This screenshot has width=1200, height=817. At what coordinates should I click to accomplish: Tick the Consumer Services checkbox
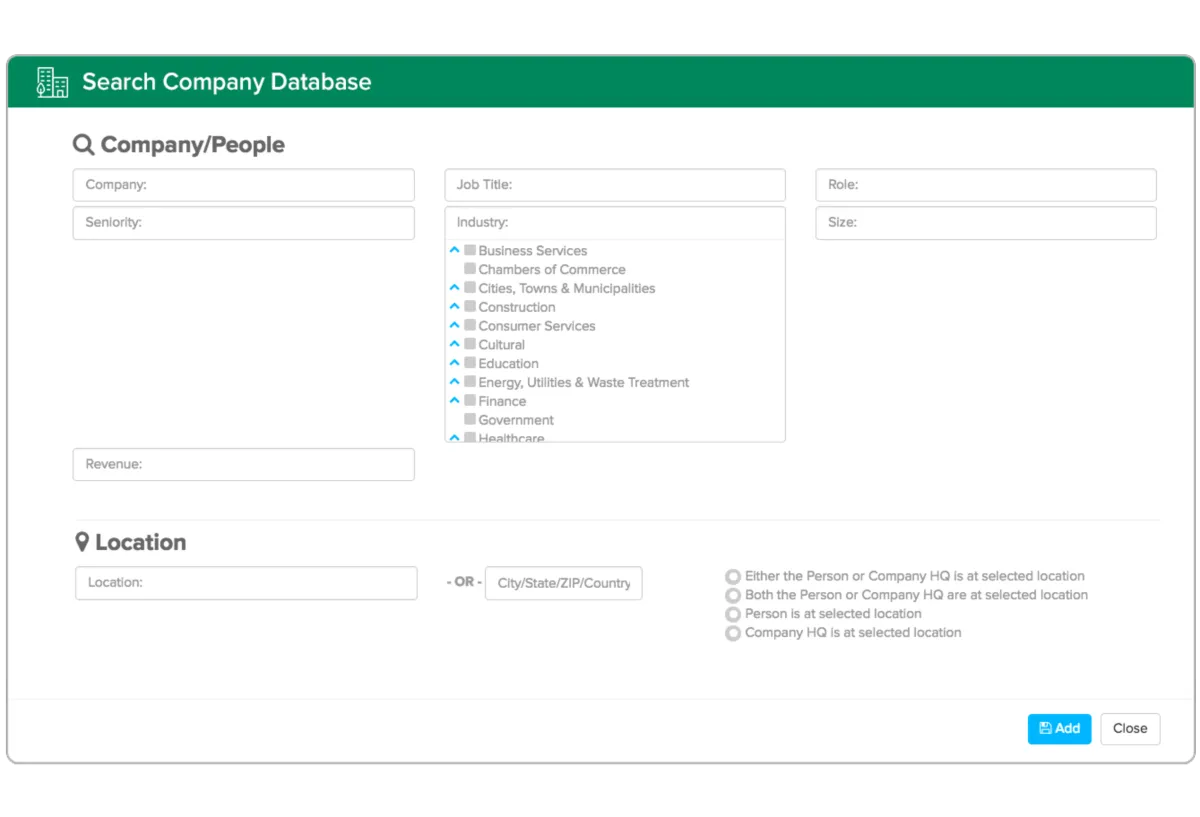point(470,325)
